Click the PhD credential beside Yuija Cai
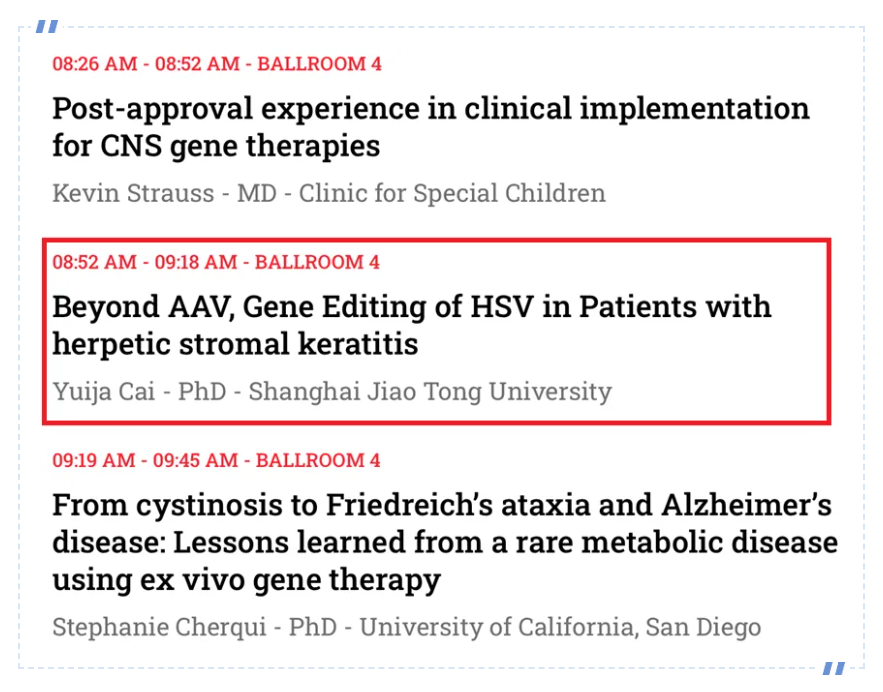883x692 pixels. point(201,391)
